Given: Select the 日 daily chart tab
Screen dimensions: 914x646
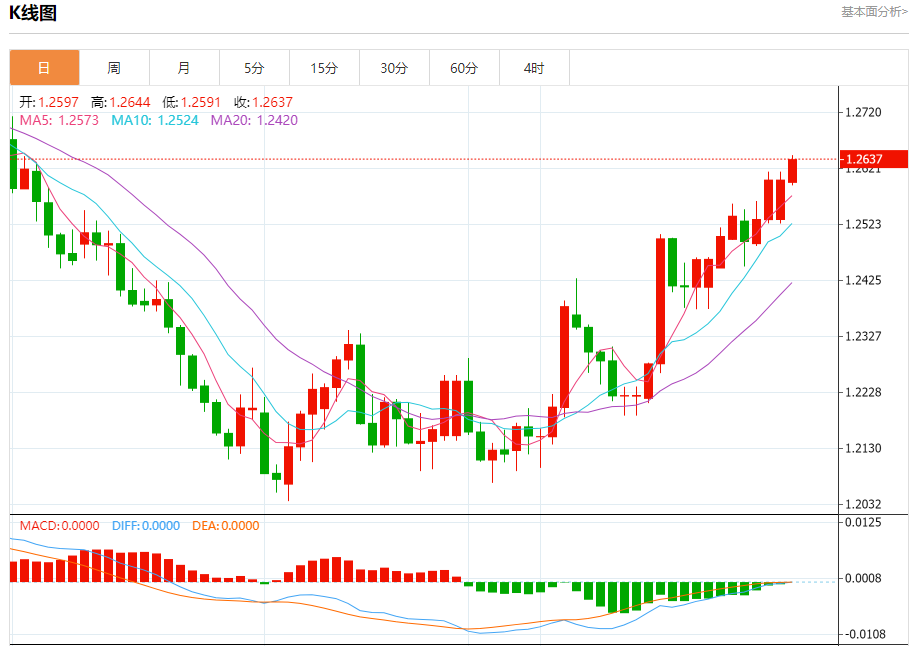Looking at the screenshot, I should [44, 68].
